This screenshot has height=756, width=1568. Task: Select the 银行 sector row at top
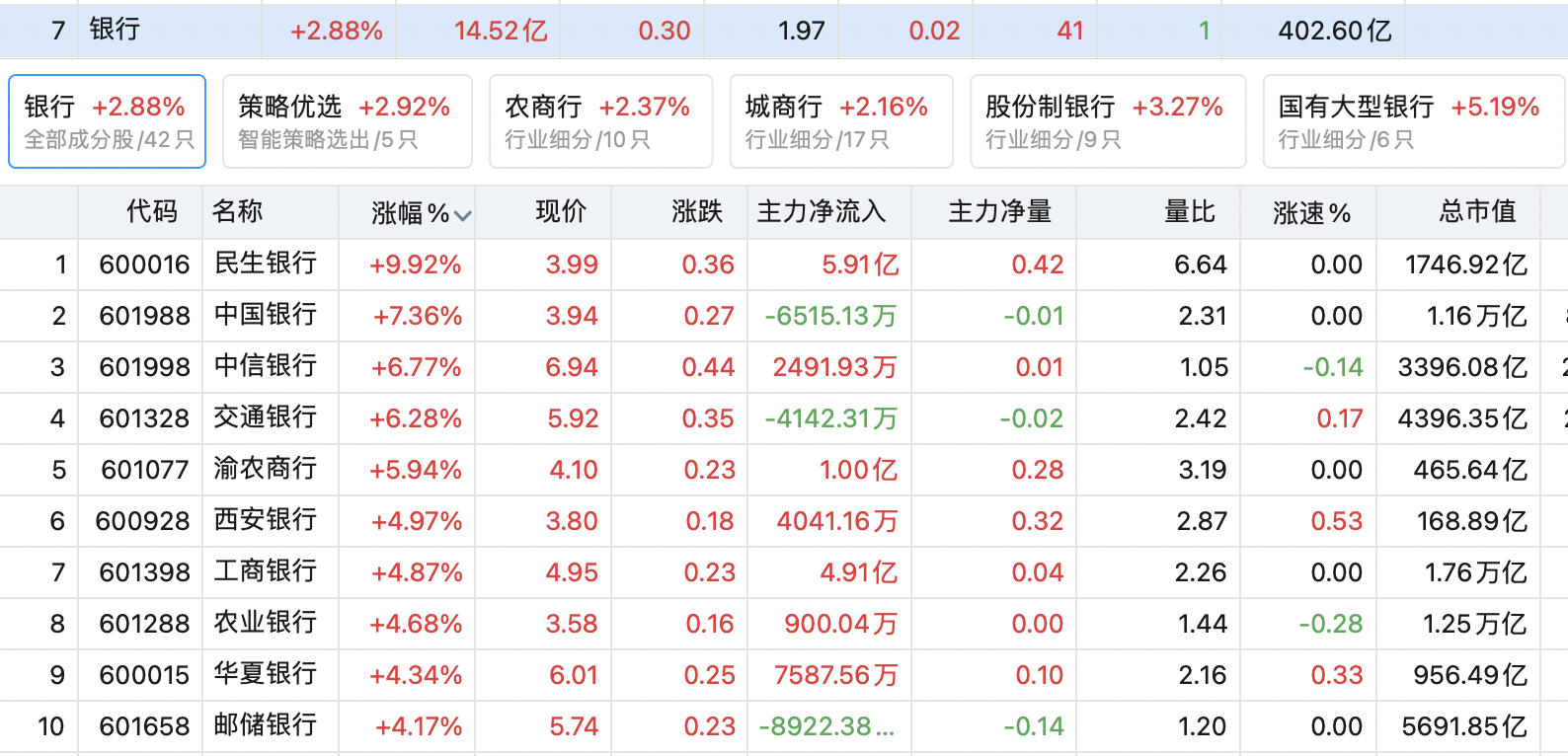pos(115,30)
